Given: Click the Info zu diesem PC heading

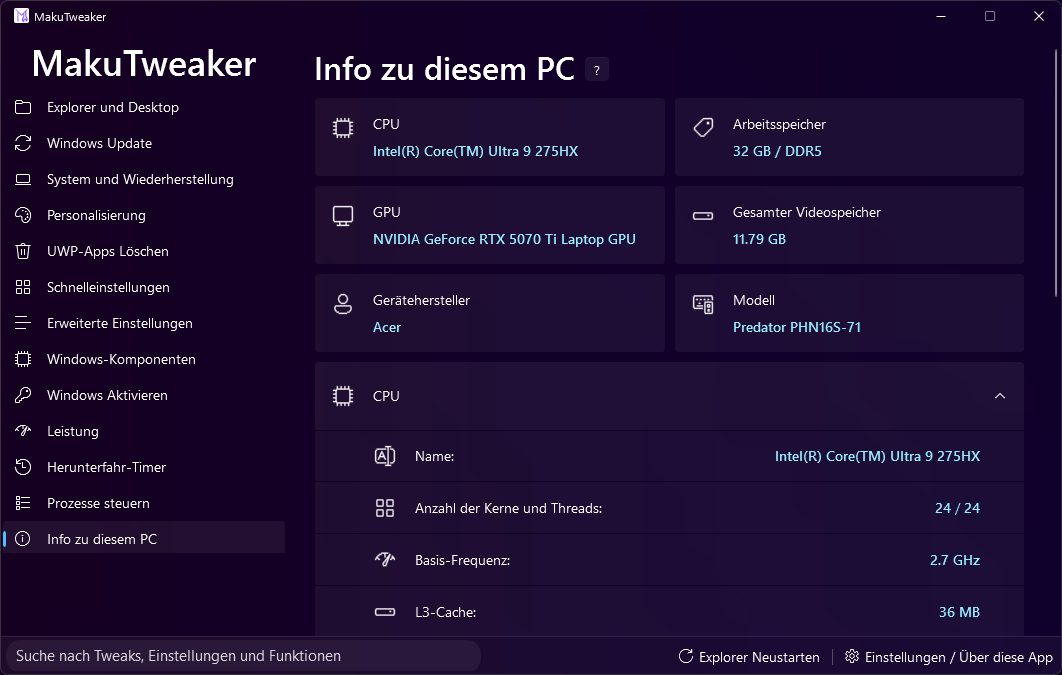Looking at the screenshot, I should (444, 69).
